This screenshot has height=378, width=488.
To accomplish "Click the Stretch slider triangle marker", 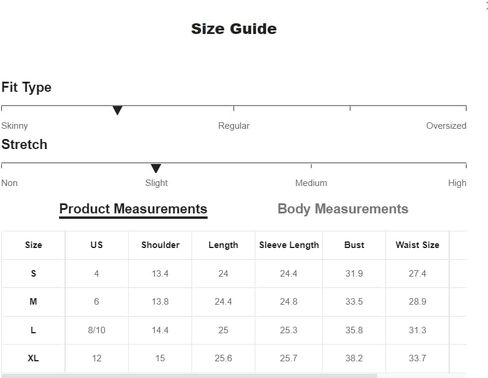I will (x=156, y=168).
